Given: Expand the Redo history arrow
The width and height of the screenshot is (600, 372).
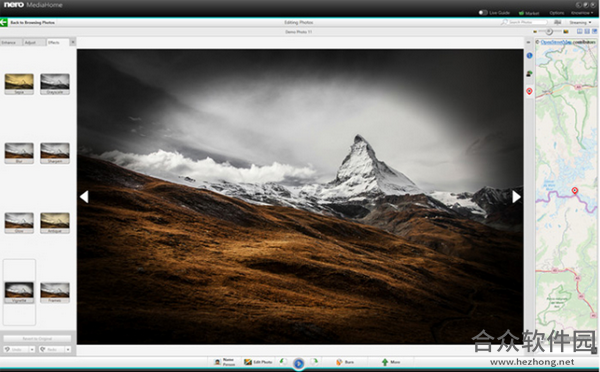Looking at the screenshot, I should tap(68, 349).
